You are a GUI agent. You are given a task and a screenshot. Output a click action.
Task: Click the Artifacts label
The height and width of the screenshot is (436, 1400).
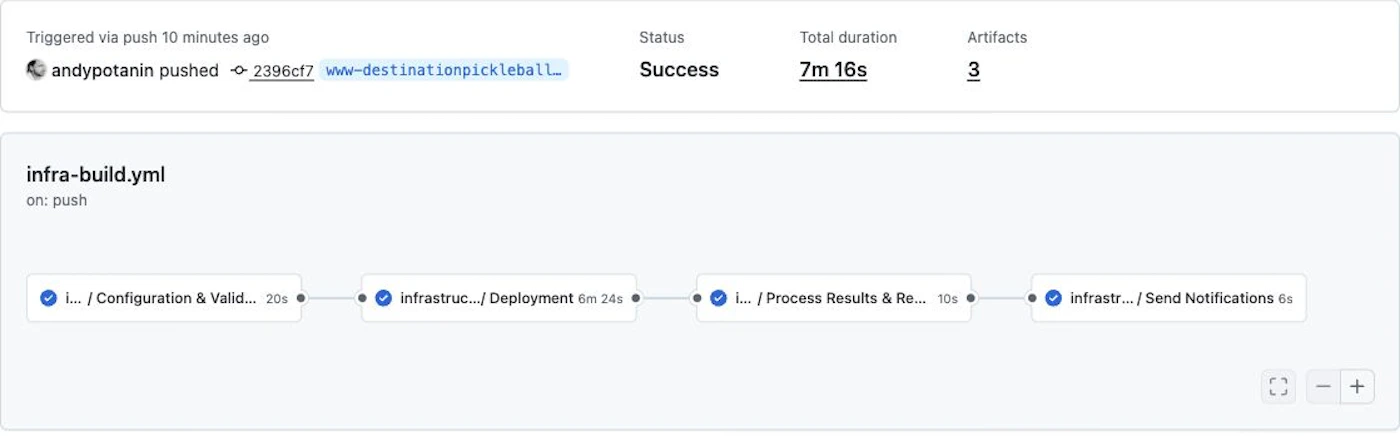997,37
